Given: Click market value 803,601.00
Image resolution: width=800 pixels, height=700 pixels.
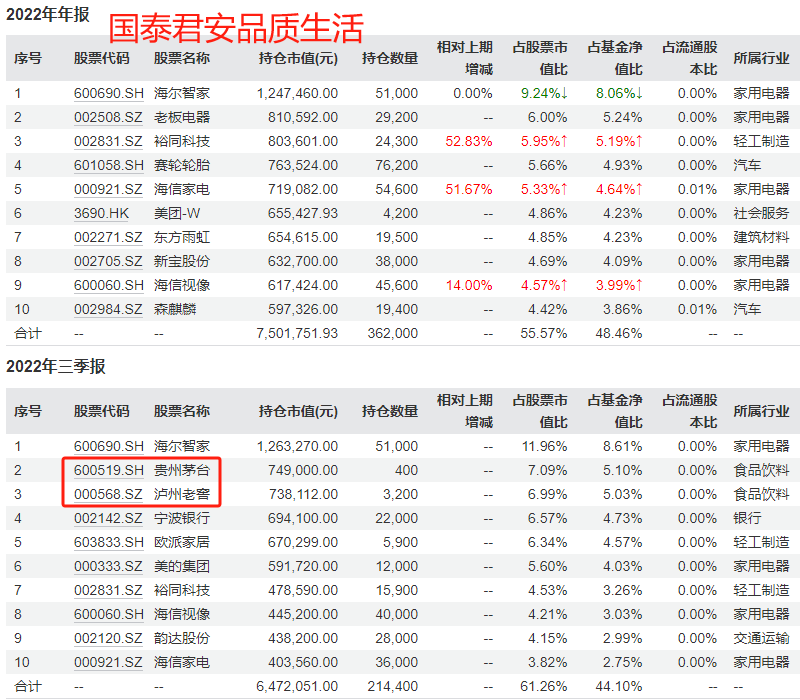Looking at the screenshot, I should (x=303, y=141).
